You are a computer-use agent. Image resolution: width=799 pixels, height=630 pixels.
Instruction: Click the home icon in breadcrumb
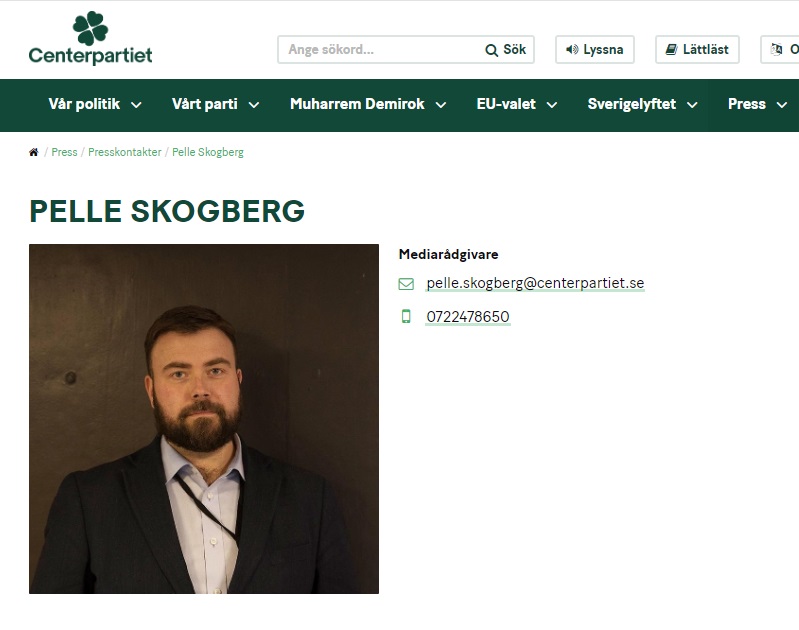[x=34, y=152]
